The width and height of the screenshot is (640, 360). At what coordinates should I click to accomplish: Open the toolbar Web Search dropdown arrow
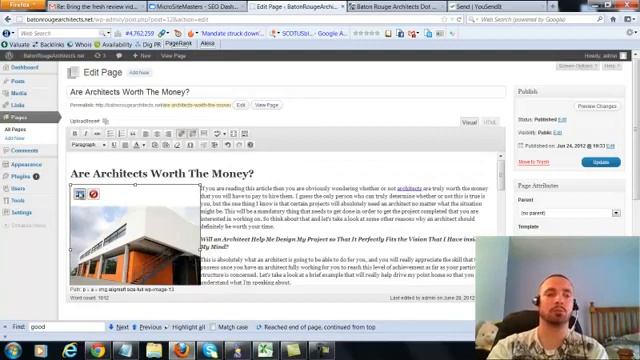(x=108, y=33)
